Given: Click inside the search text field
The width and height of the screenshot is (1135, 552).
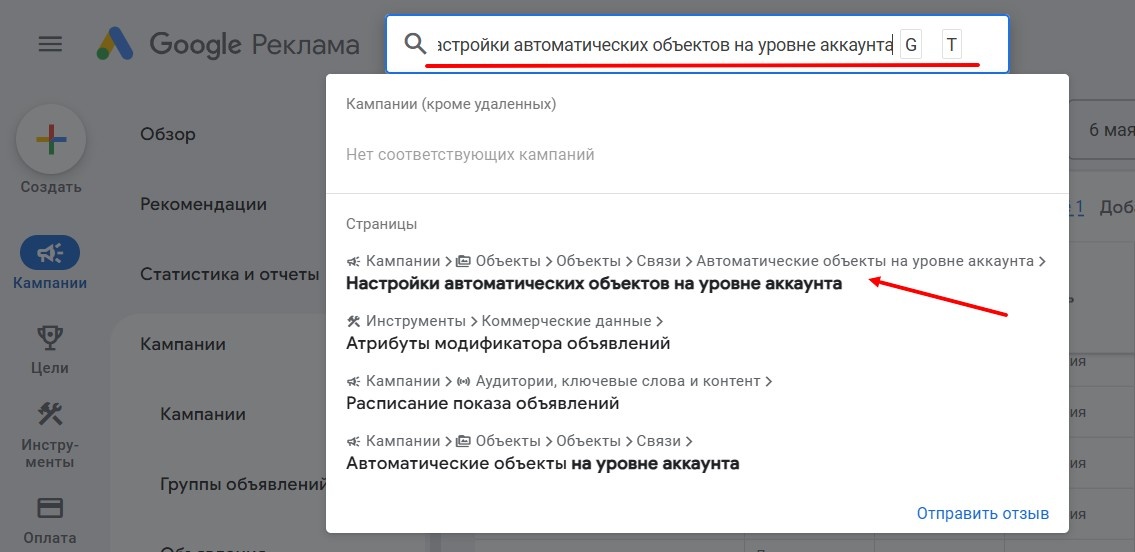Looking at the screenshot, I should [660, 45].
